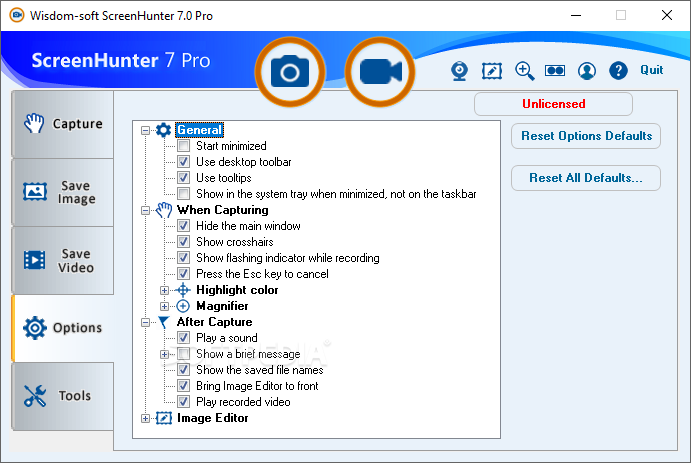Disable Play recorded video checkbox
Image resolution: width=691 pixels, height=463 pixels.
point(183,402)
